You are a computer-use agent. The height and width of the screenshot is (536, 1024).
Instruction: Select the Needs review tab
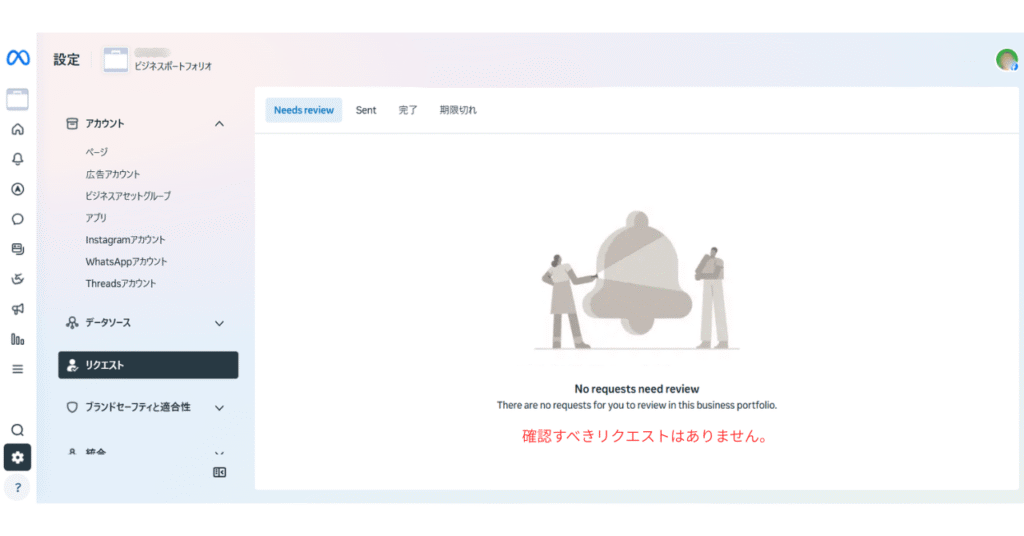304,110
